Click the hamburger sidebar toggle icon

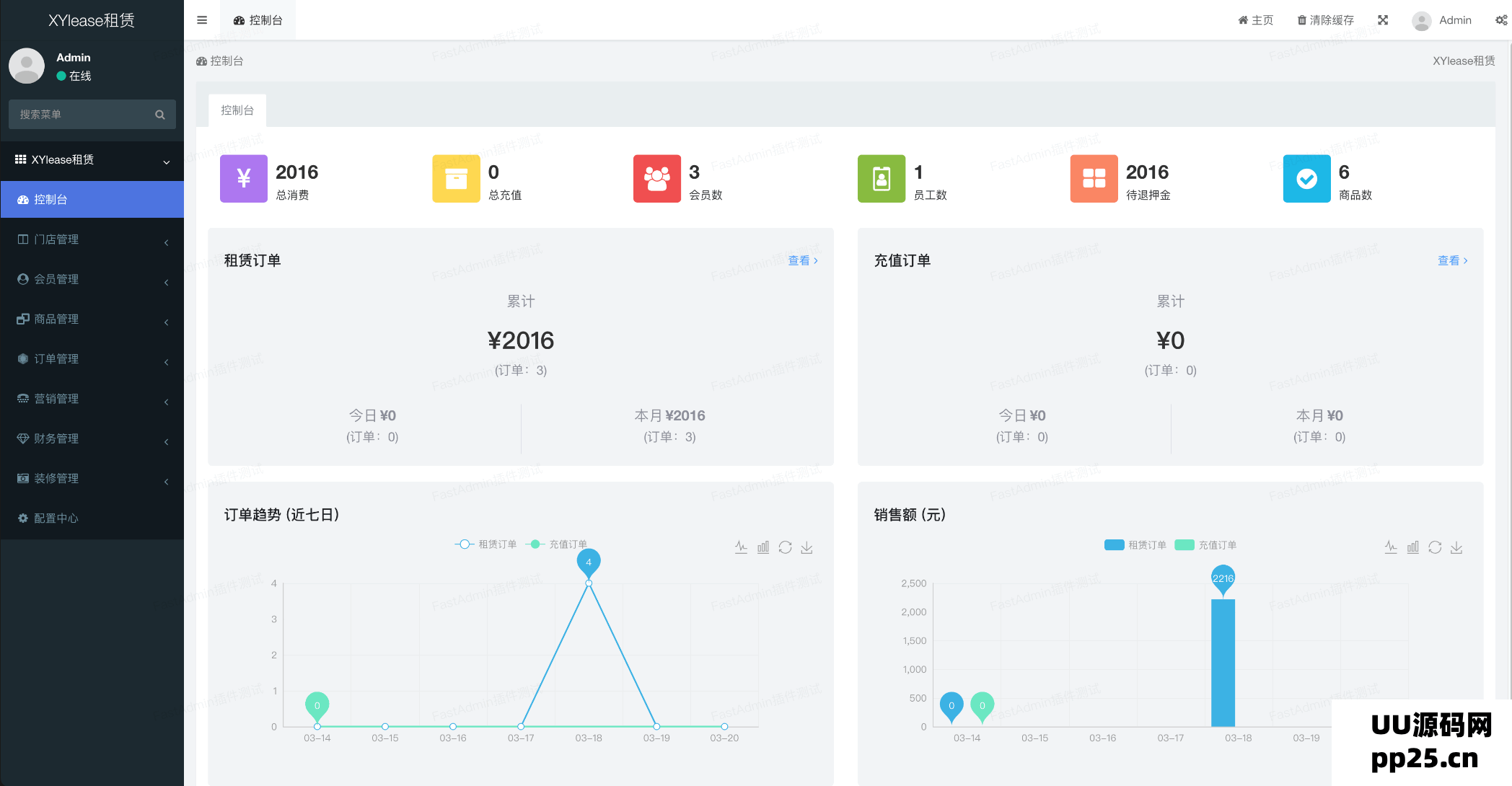click(202, 20)
